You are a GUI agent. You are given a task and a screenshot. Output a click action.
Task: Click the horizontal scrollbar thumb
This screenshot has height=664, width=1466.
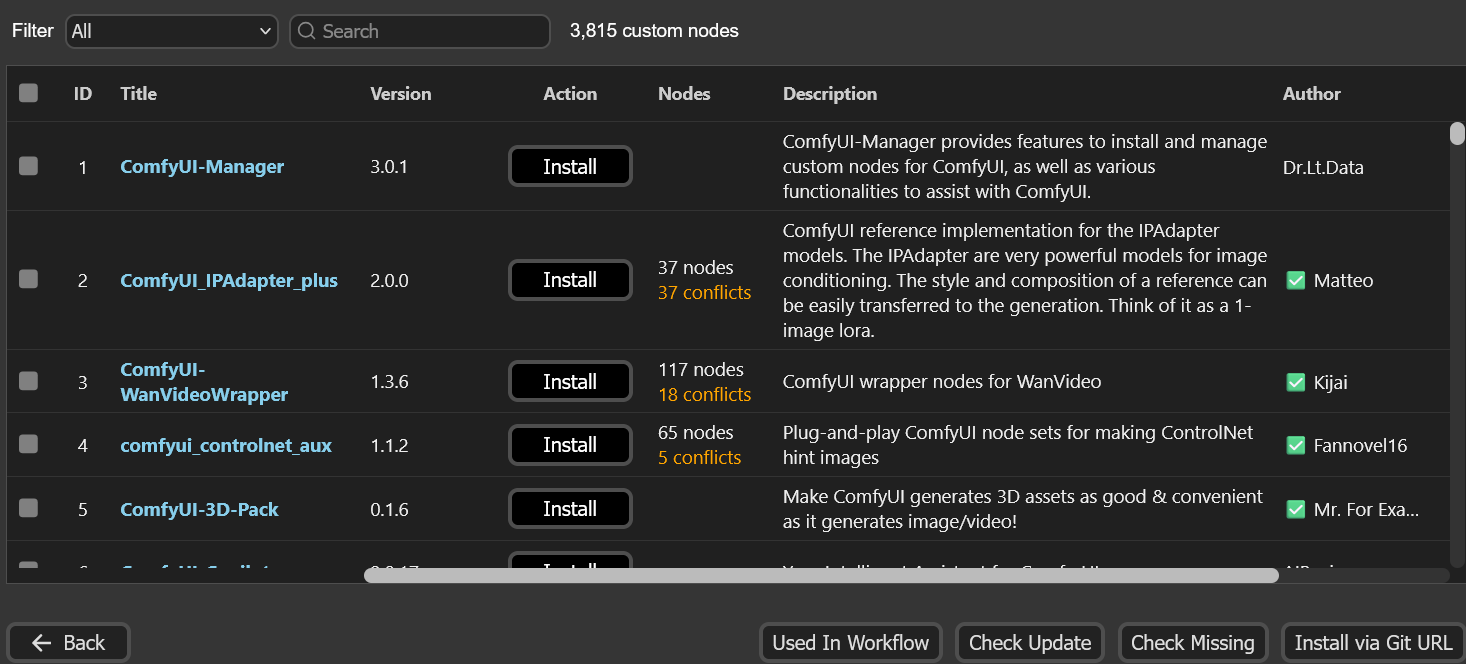(821, 575)
